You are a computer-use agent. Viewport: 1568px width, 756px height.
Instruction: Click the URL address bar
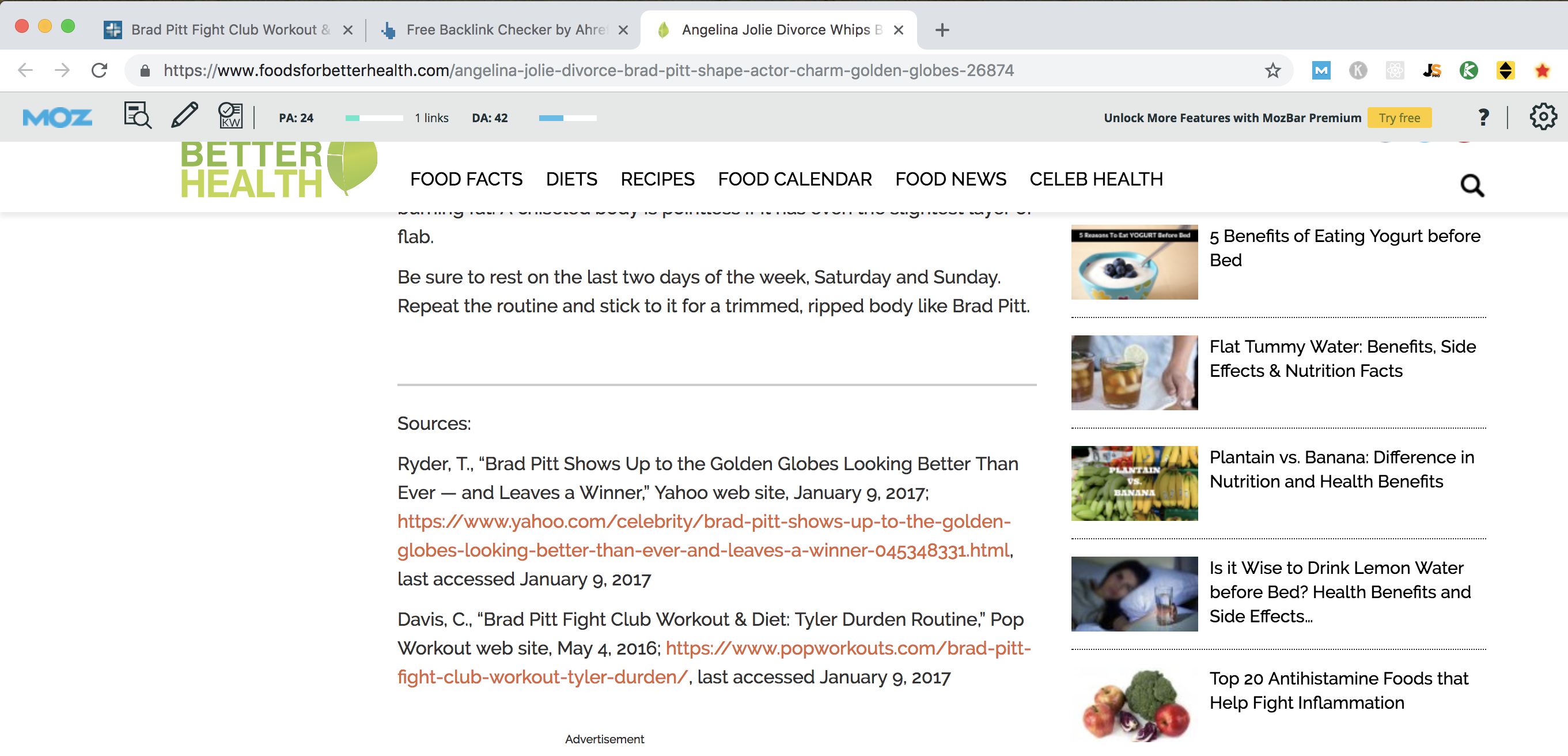[x=709, y=71]
